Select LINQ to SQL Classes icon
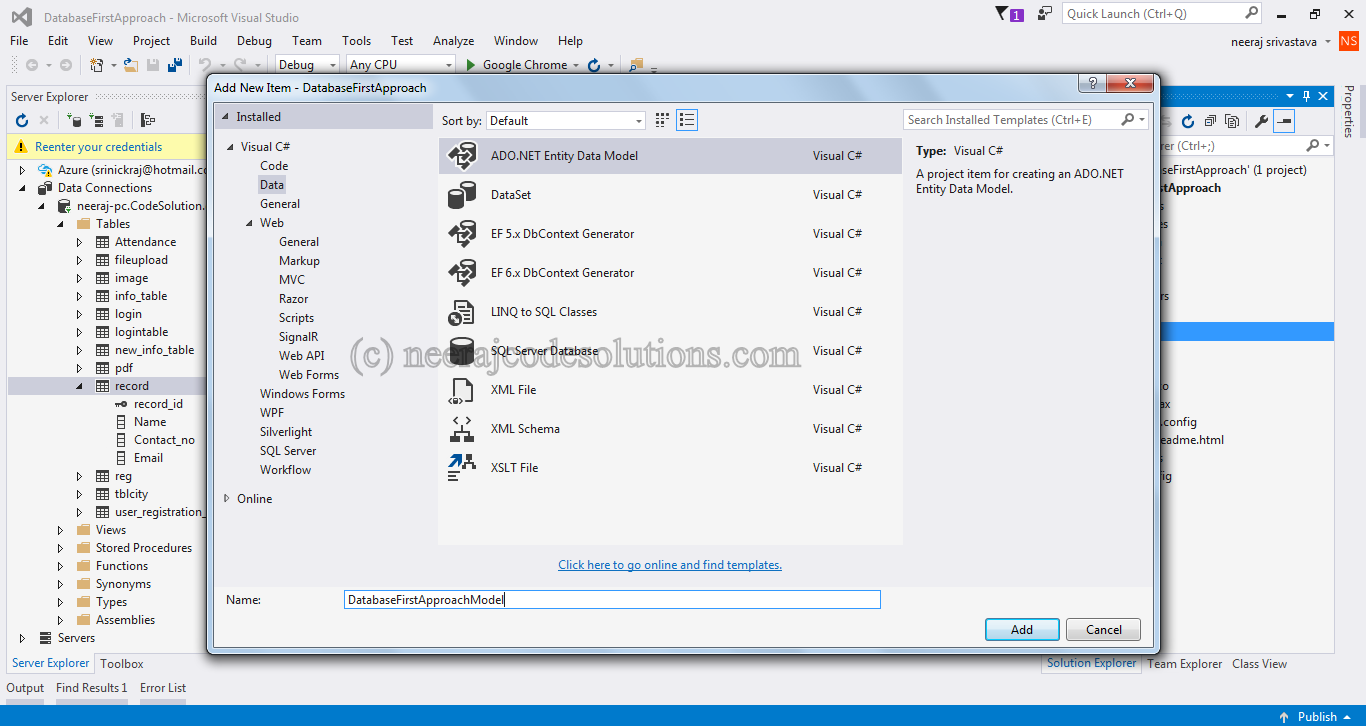Image resolution: width=1366 pixels, height=726 pixels. click(x=462, y=312)
